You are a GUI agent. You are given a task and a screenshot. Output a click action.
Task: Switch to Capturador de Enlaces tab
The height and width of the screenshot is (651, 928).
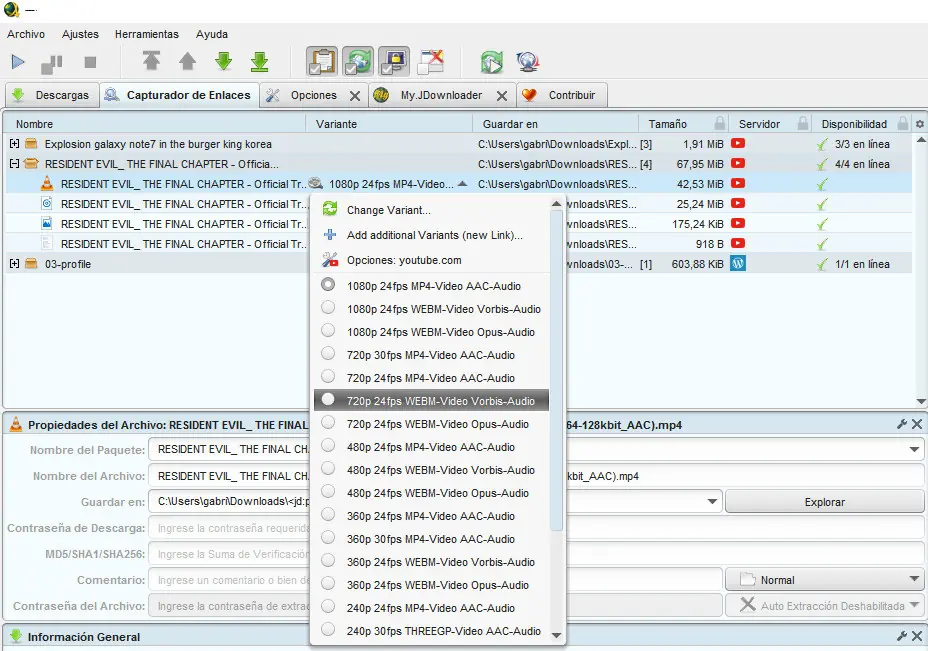(x=180, y=95)
